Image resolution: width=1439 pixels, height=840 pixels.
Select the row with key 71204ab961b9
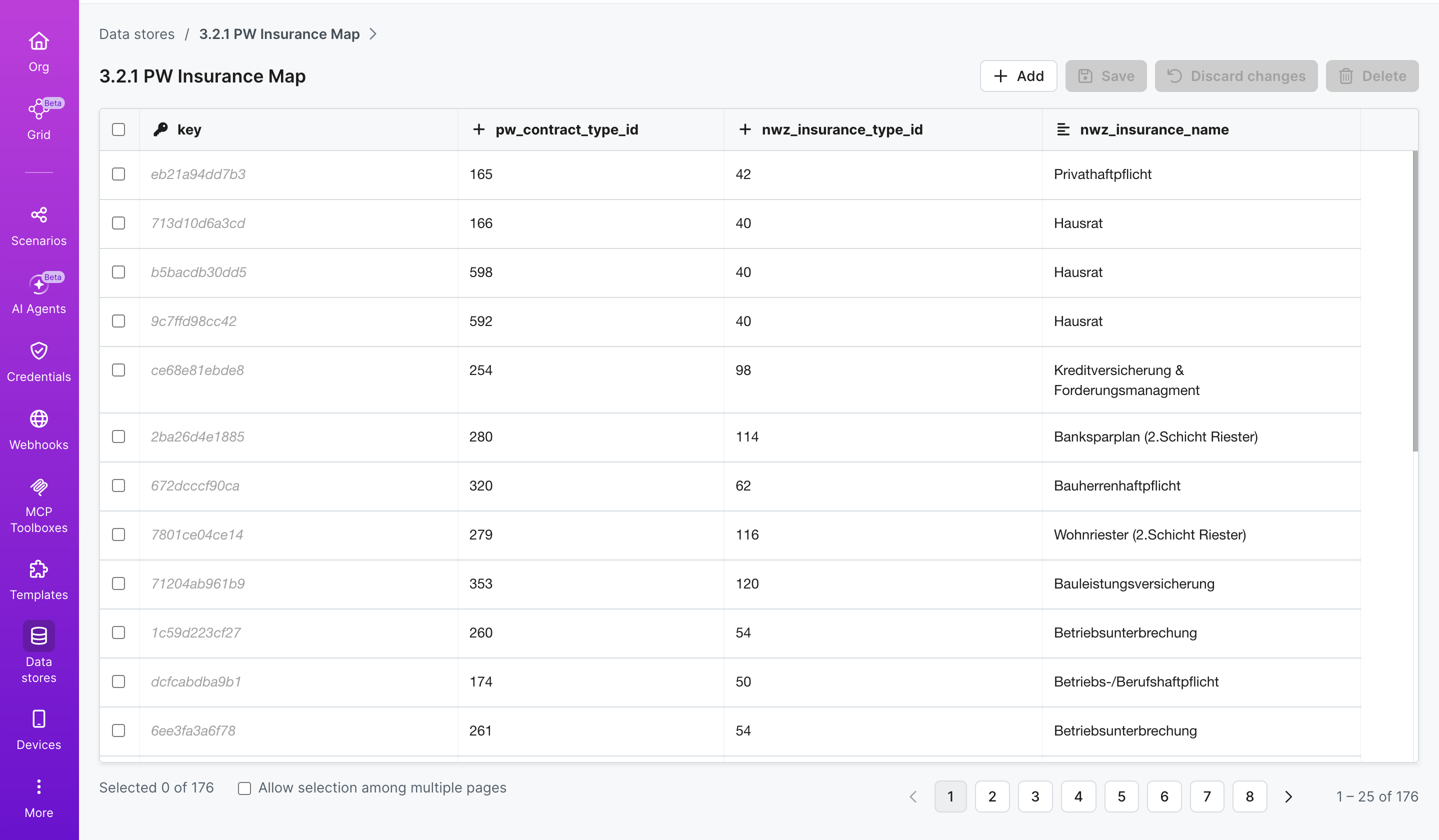[x=119, y=584]
